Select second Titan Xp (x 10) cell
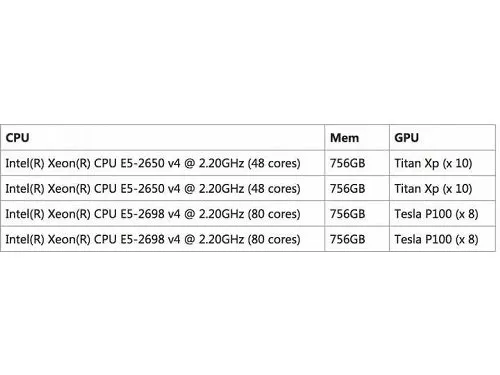The height and width of the screenshot is (375, 500). [442, 188]
